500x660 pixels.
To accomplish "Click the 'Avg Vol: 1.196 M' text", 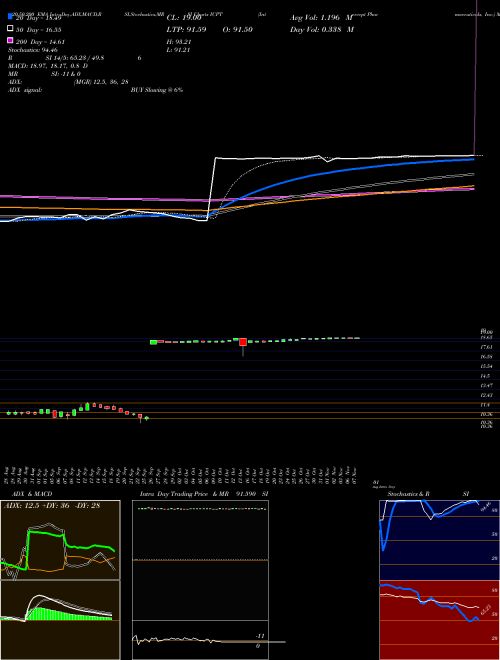I will (x=321, y=18).
